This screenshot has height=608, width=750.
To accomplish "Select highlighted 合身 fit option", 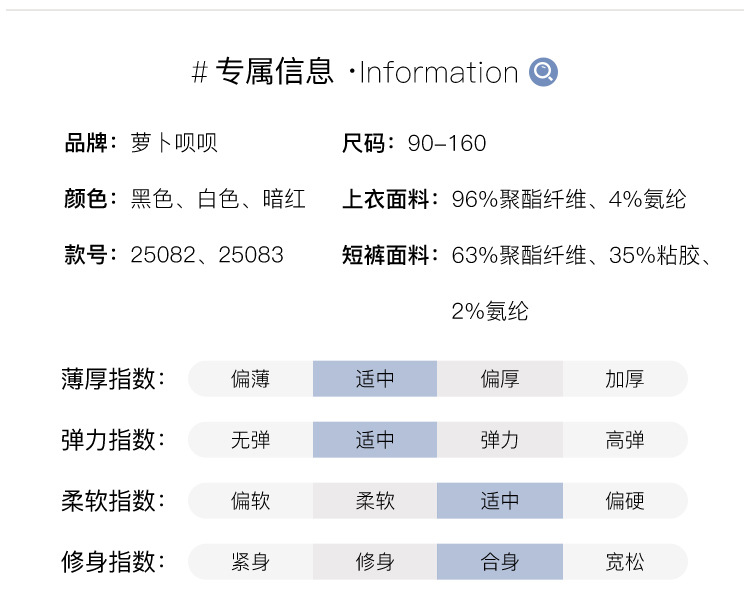I will tap(500, 562).
